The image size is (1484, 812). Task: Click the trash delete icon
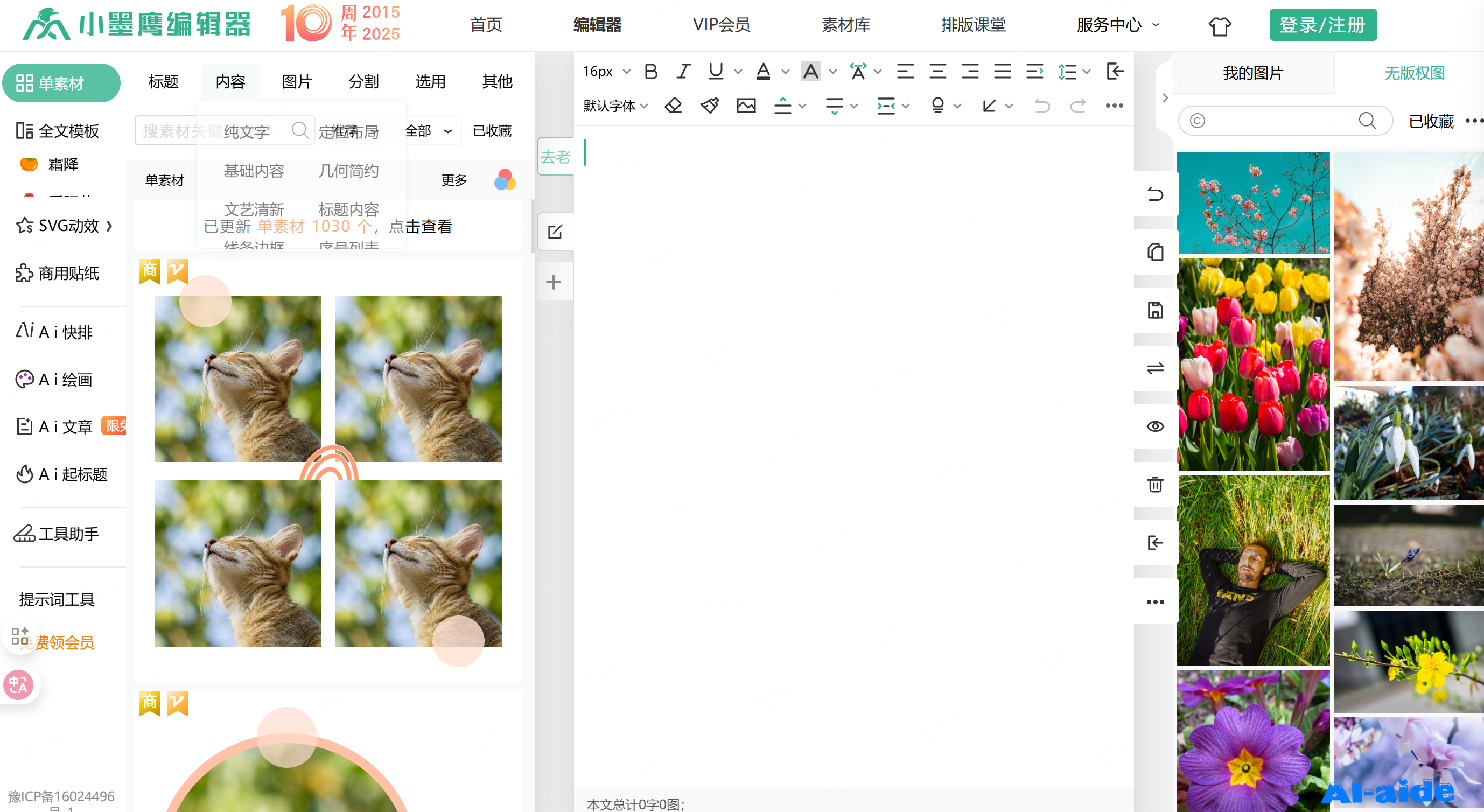(1154, 484)
